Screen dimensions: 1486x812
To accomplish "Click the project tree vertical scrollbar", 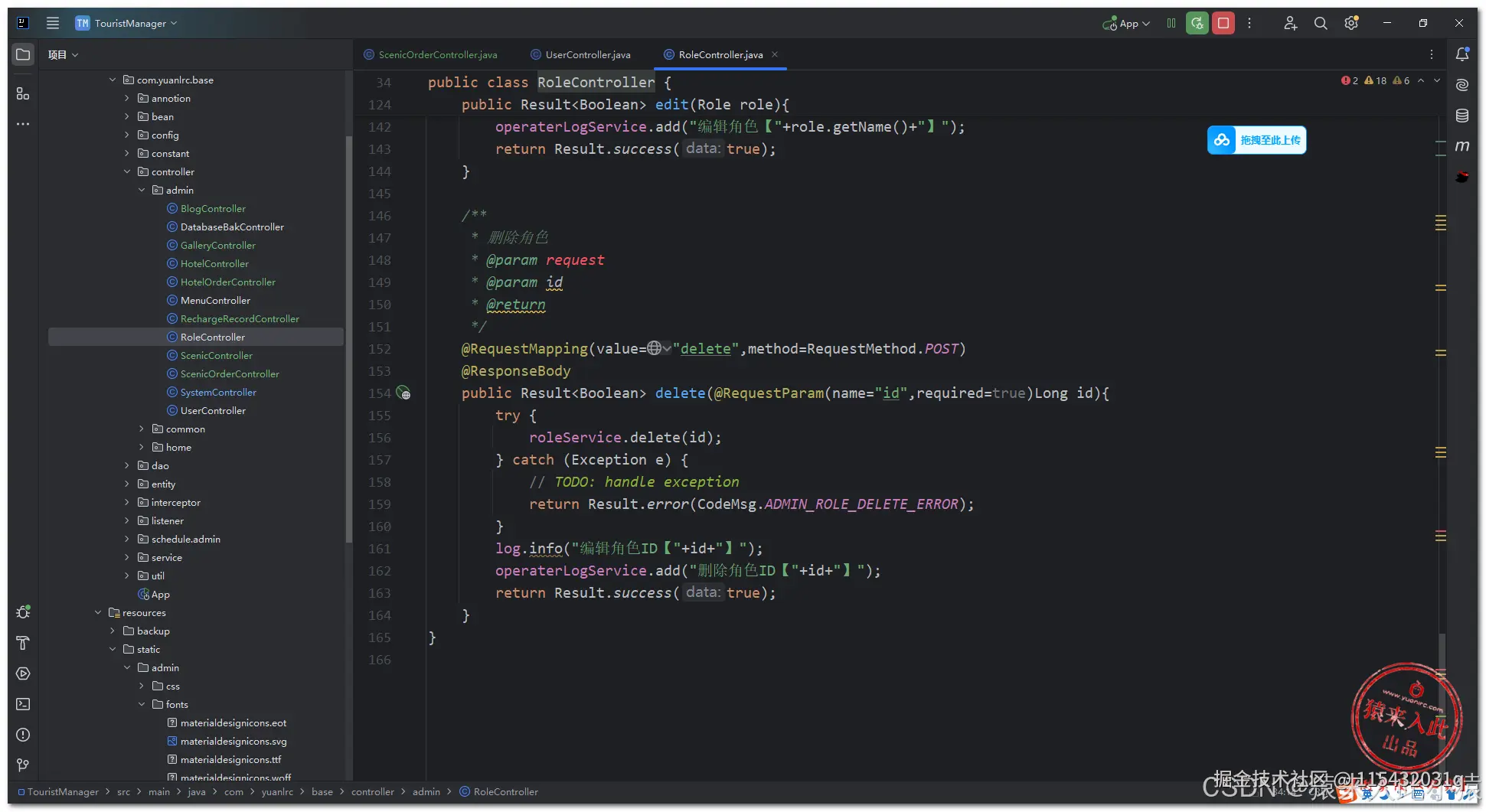I will pyautogui.click(x=349, y=340).
